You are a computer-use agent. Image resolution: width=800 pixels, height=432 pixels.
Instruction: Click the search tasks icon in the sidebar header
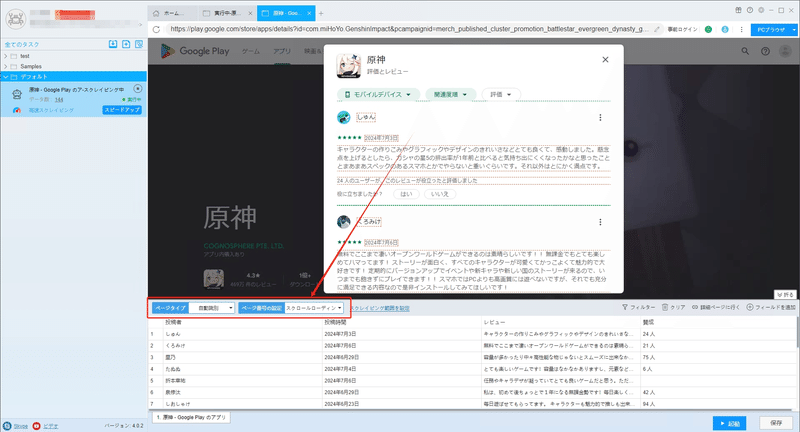[139, 44]
